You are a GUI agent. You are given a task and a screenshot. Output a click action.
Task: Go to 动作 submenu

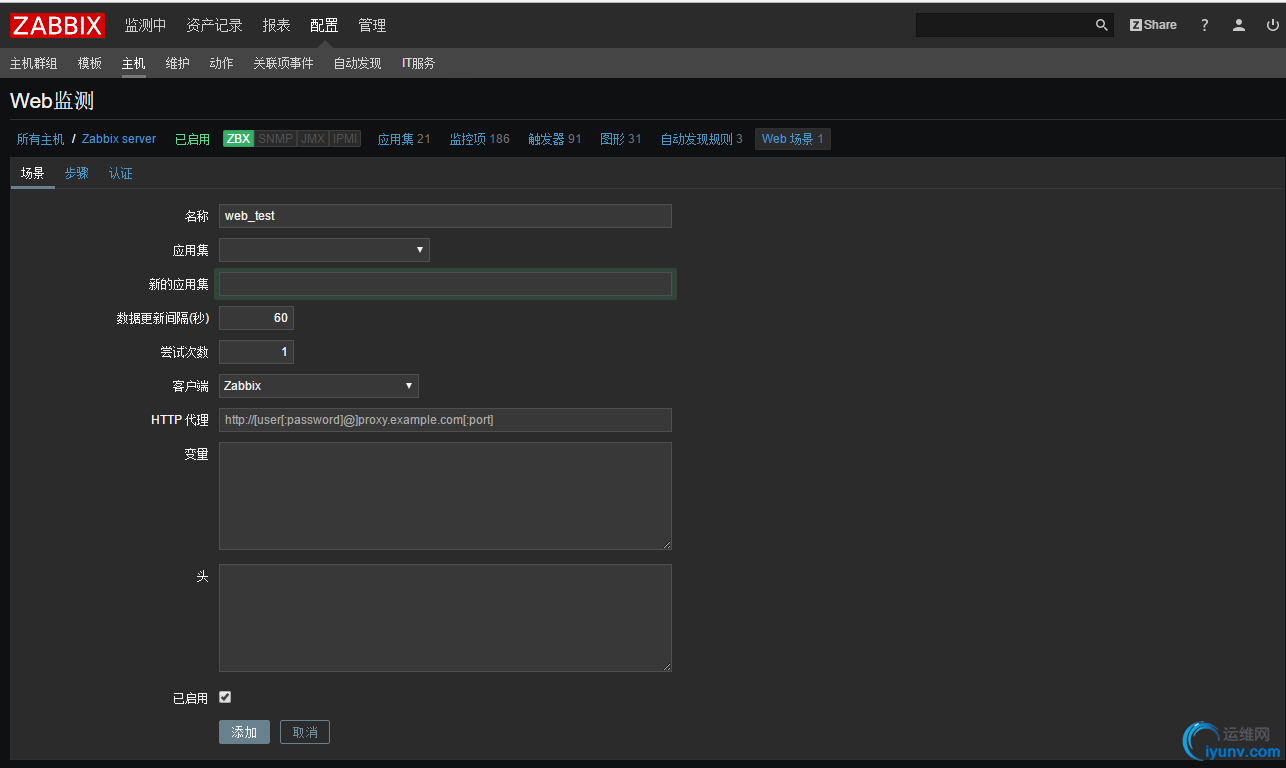[221, 63]
